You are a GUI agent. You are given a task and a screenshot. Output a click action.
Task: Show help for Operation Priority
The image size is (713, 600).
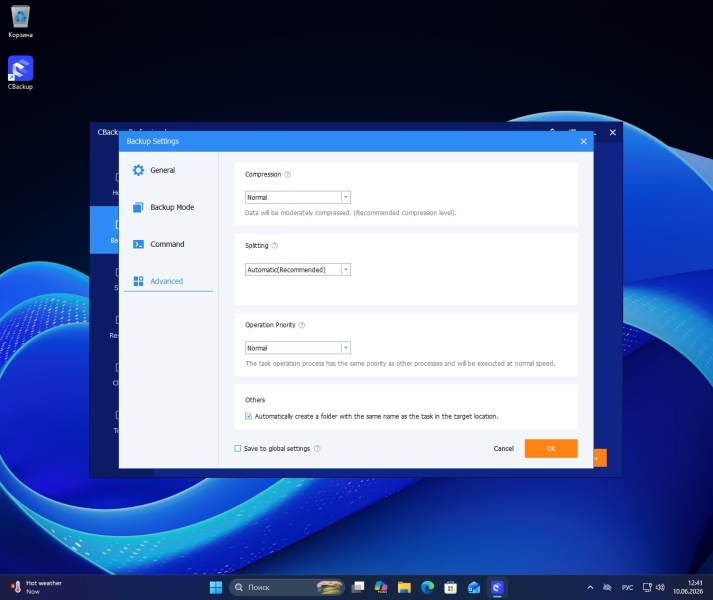pyautogui.click(x=301, y=325)
